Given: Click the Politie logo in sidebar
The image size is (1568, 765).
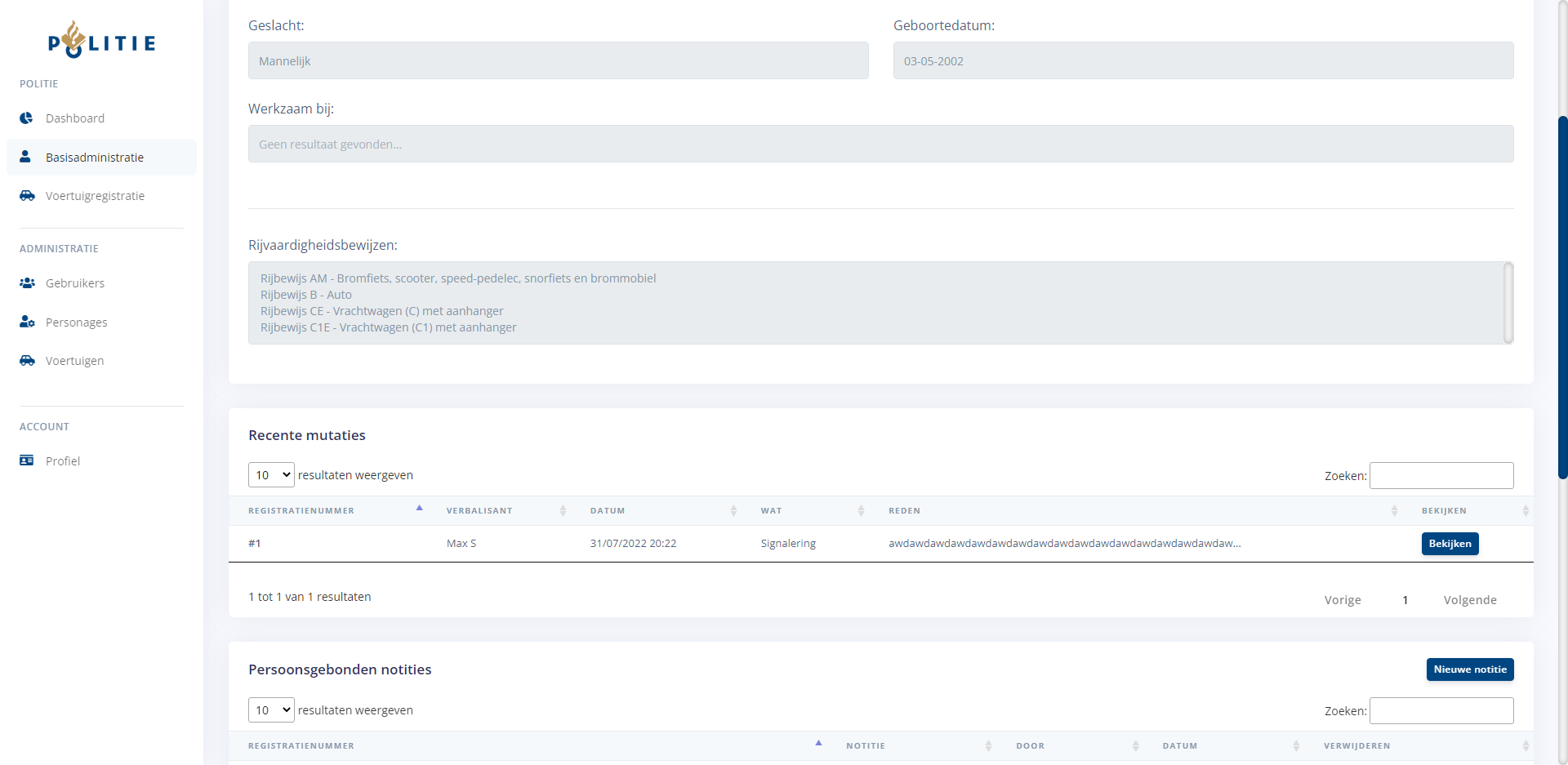Looking at the screenshot, I should coord(101,40).
